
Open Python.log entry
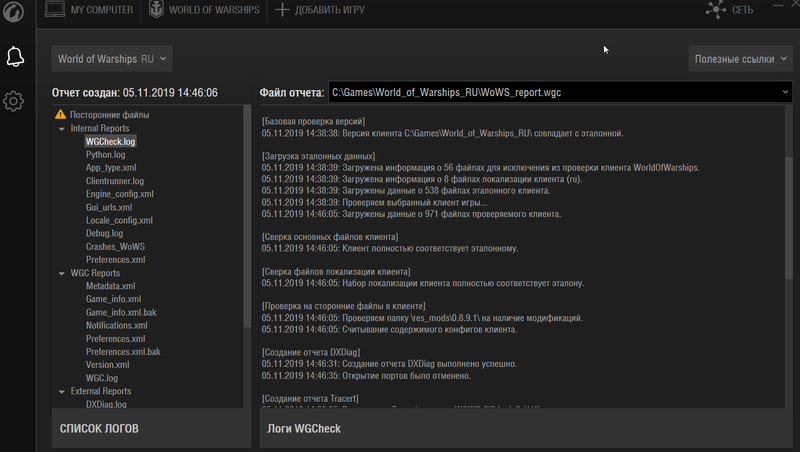105,155
